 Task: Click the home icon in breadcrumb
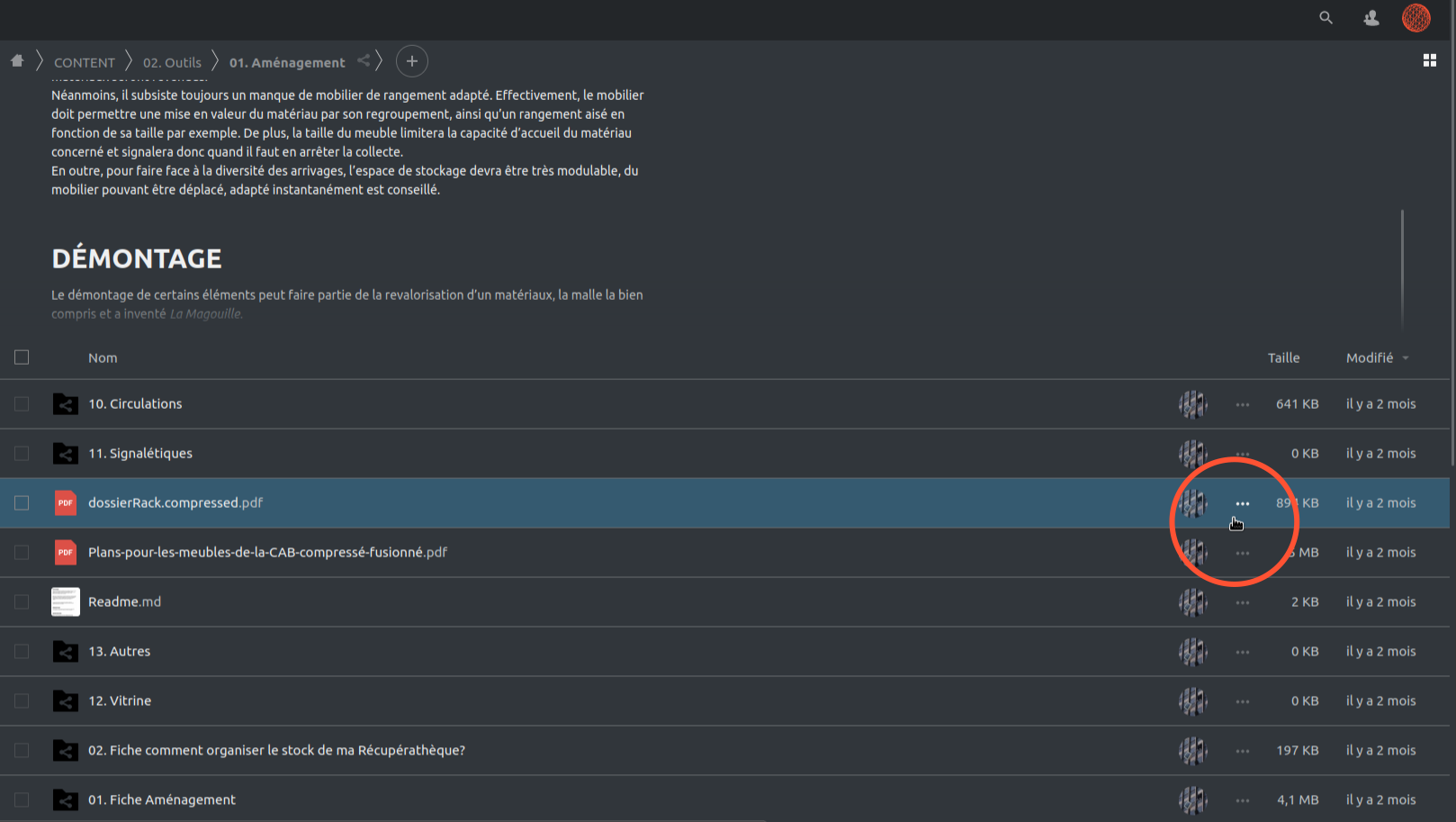(x=17, y=61)
